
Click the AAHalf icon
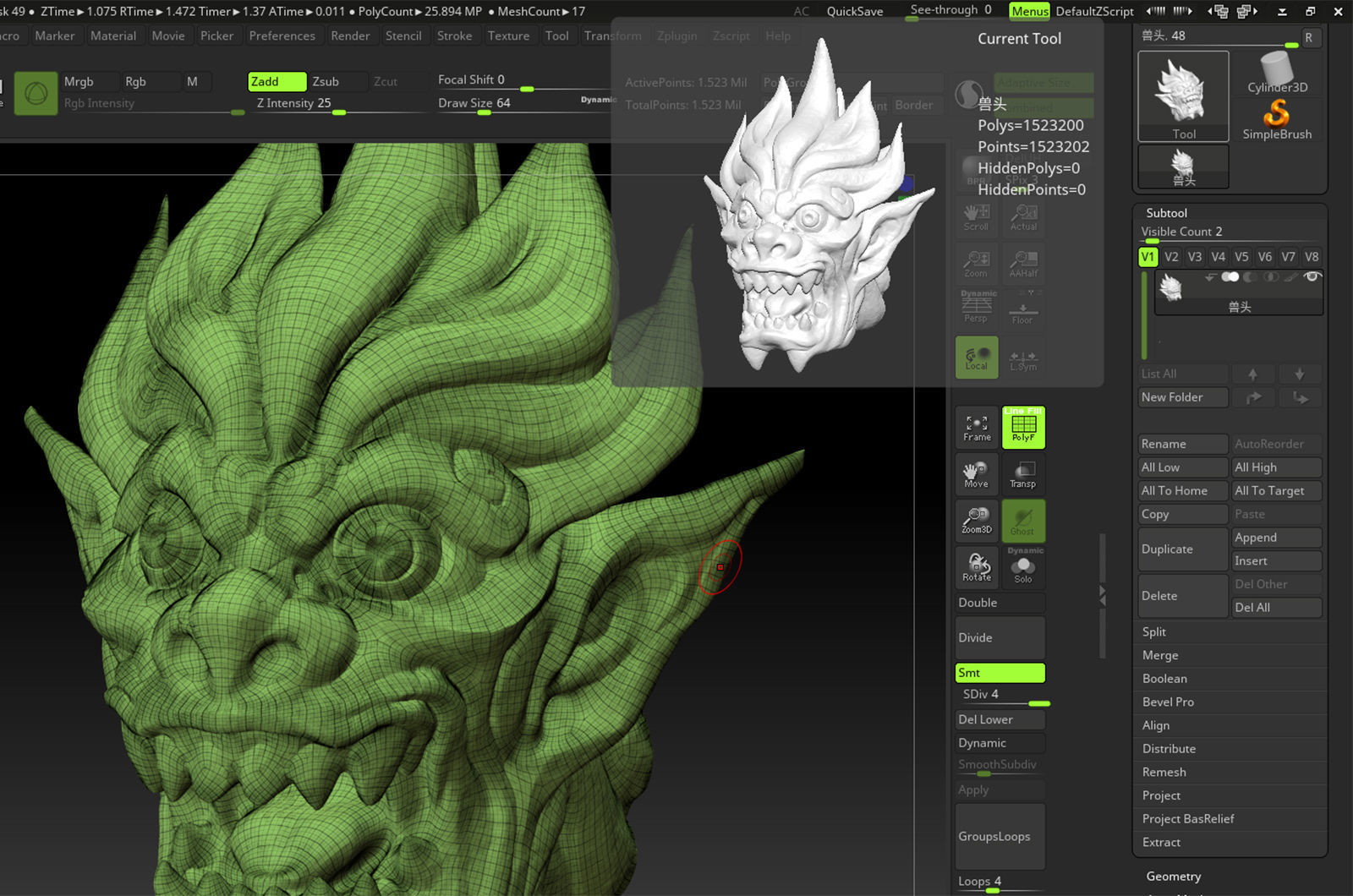pyautogui.click(x=1023, y=263)
